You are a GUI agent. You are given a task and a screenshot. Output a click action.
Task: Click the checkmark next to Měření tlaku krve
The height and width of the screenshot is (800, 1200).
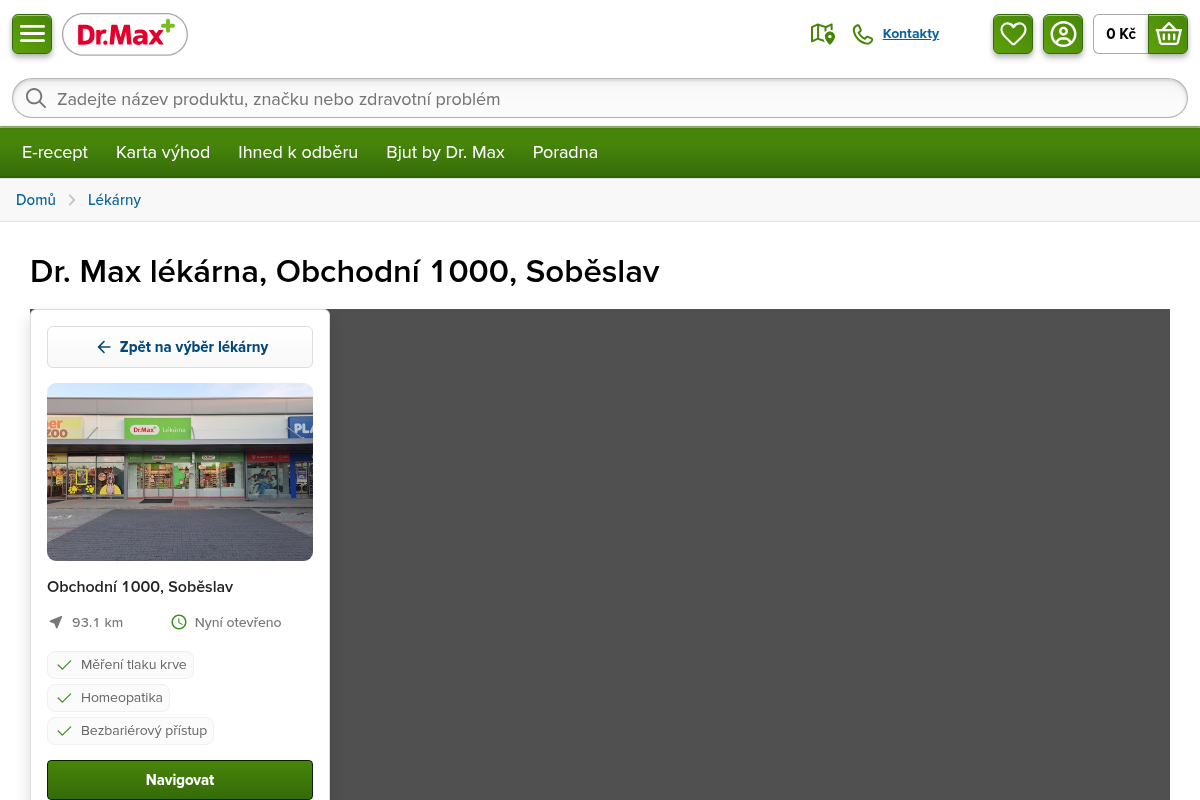point(65,665)
